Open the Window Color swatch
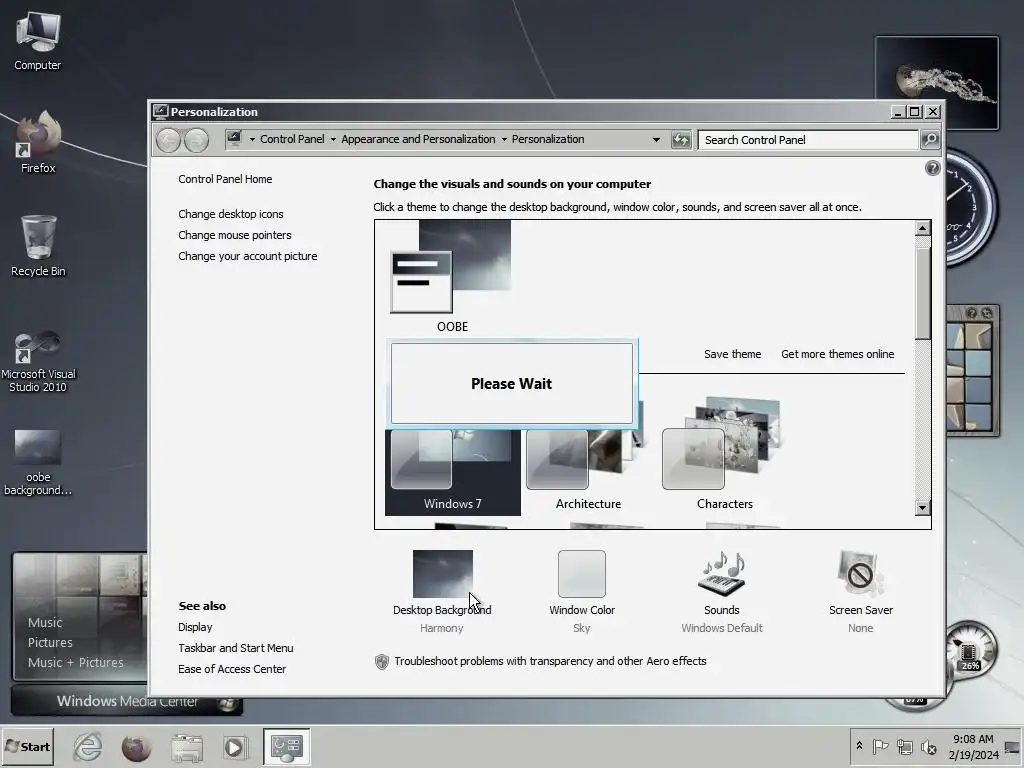The image size is (1024, 768). [582, 573]
